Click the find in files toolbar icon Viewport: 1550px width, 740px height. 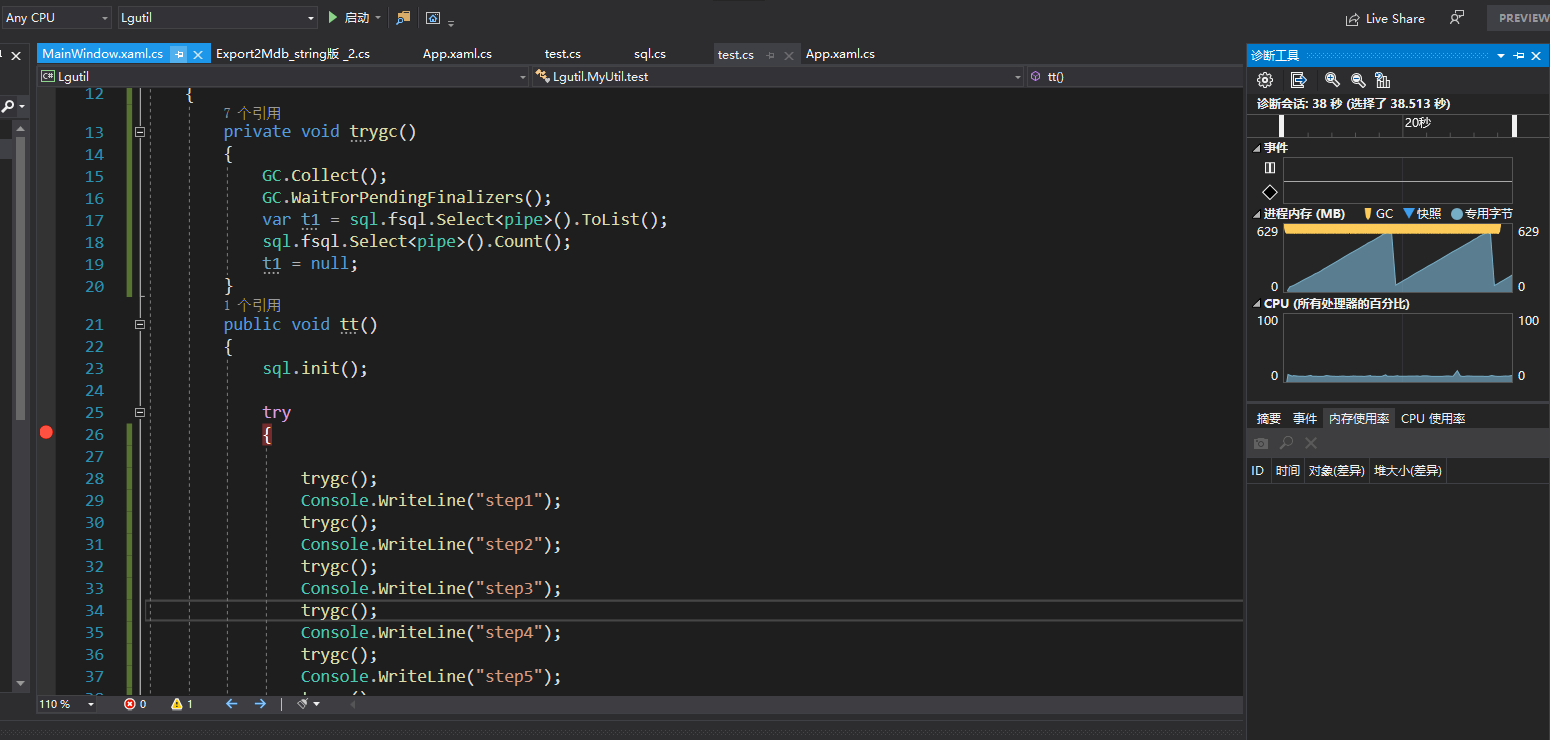403,18
